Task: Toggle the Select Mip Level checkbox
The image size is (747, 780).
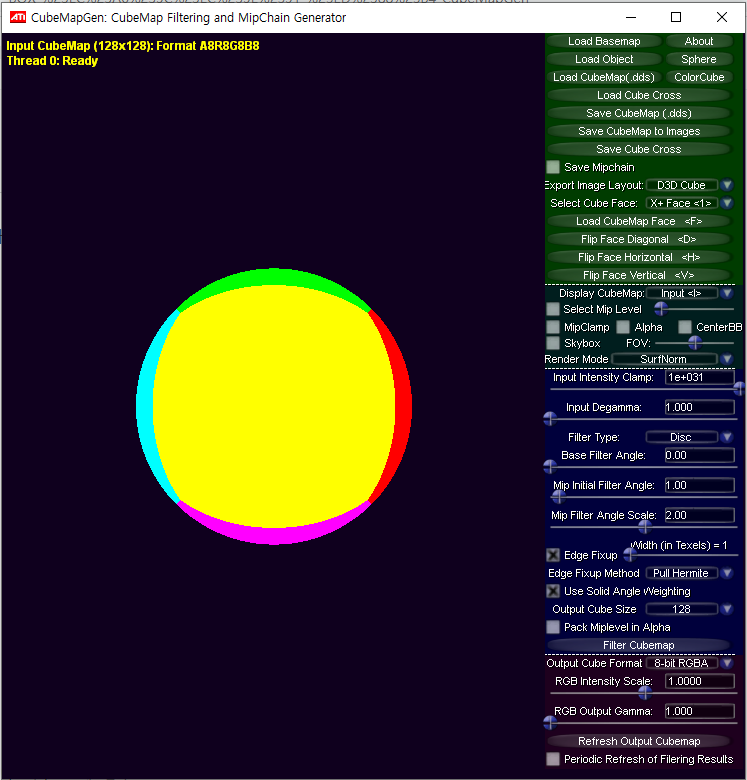Action: (553, 309)
